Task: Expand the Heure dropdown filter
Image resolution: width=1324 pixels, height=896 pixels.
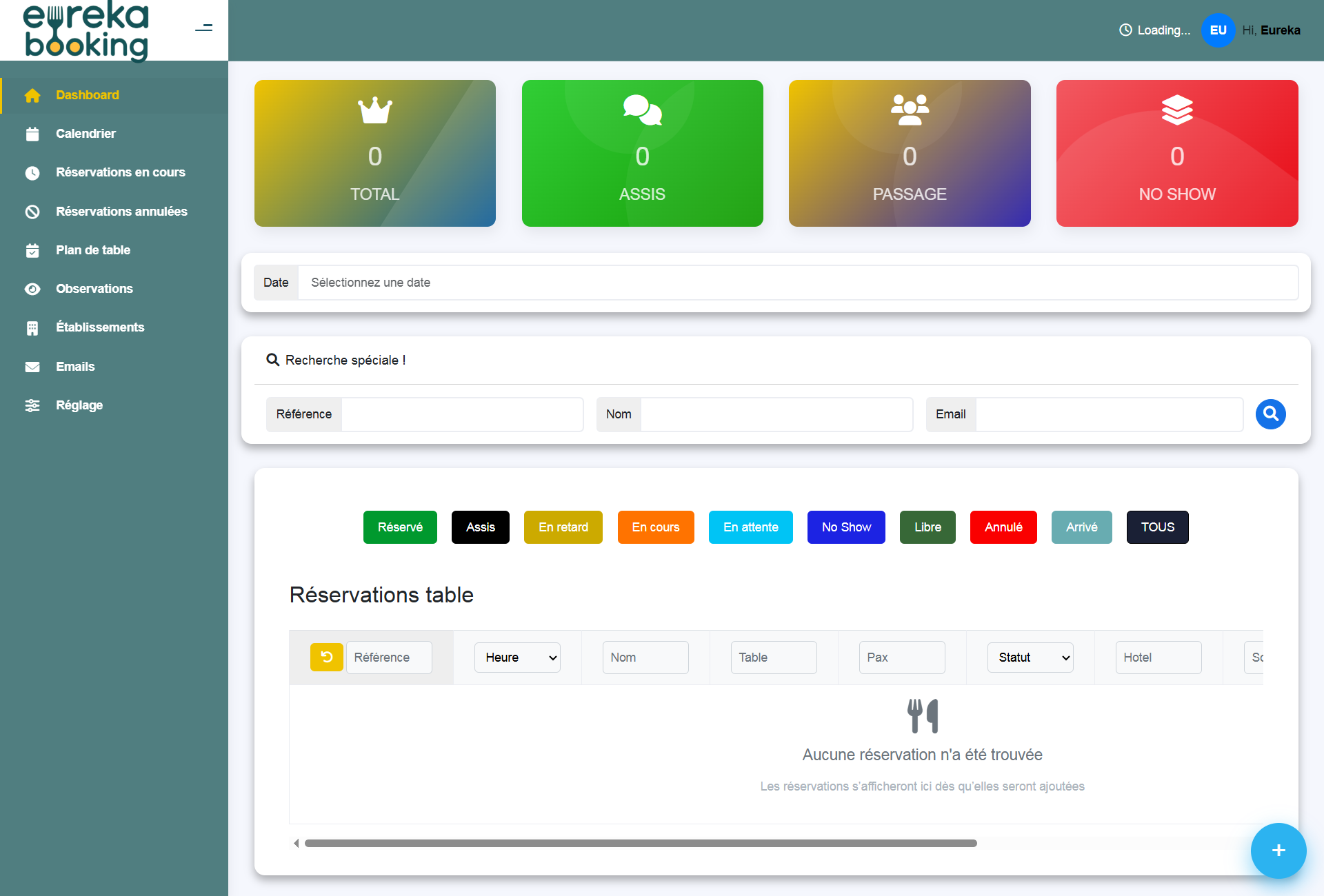Action: coord(517,658)
